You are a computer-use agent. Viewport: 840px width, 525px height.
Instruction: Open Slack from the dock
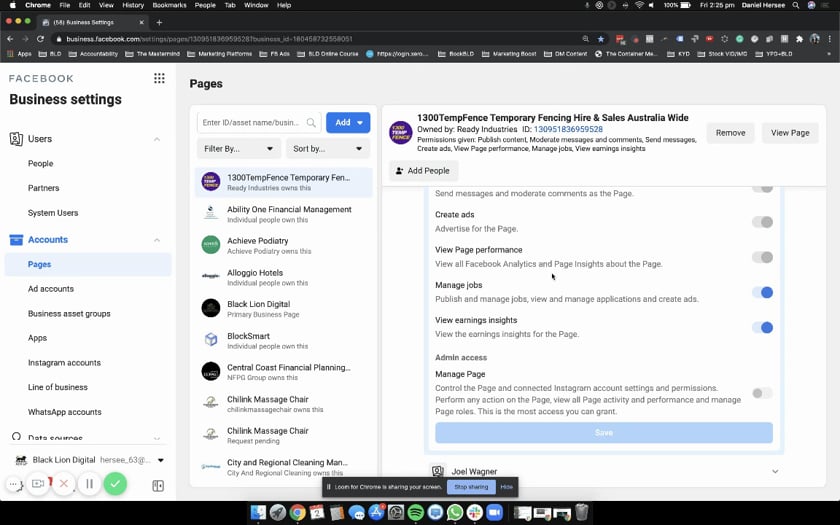pyautogui.click(x=474, y=513)
